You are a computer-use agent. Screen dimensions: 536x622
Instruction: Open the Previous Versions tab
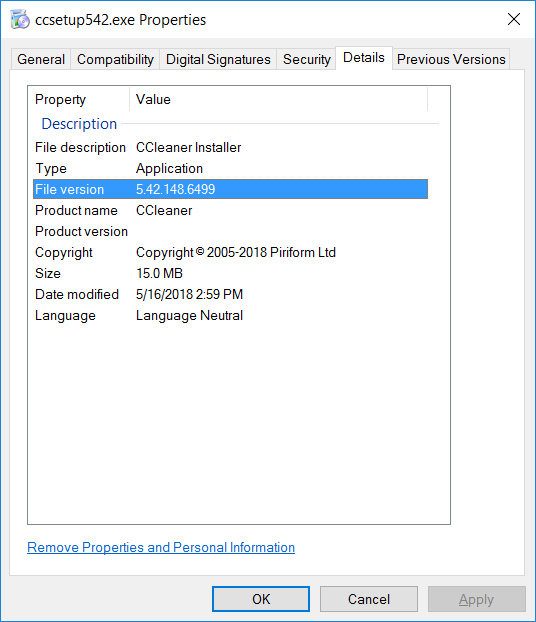coord(451,60)
